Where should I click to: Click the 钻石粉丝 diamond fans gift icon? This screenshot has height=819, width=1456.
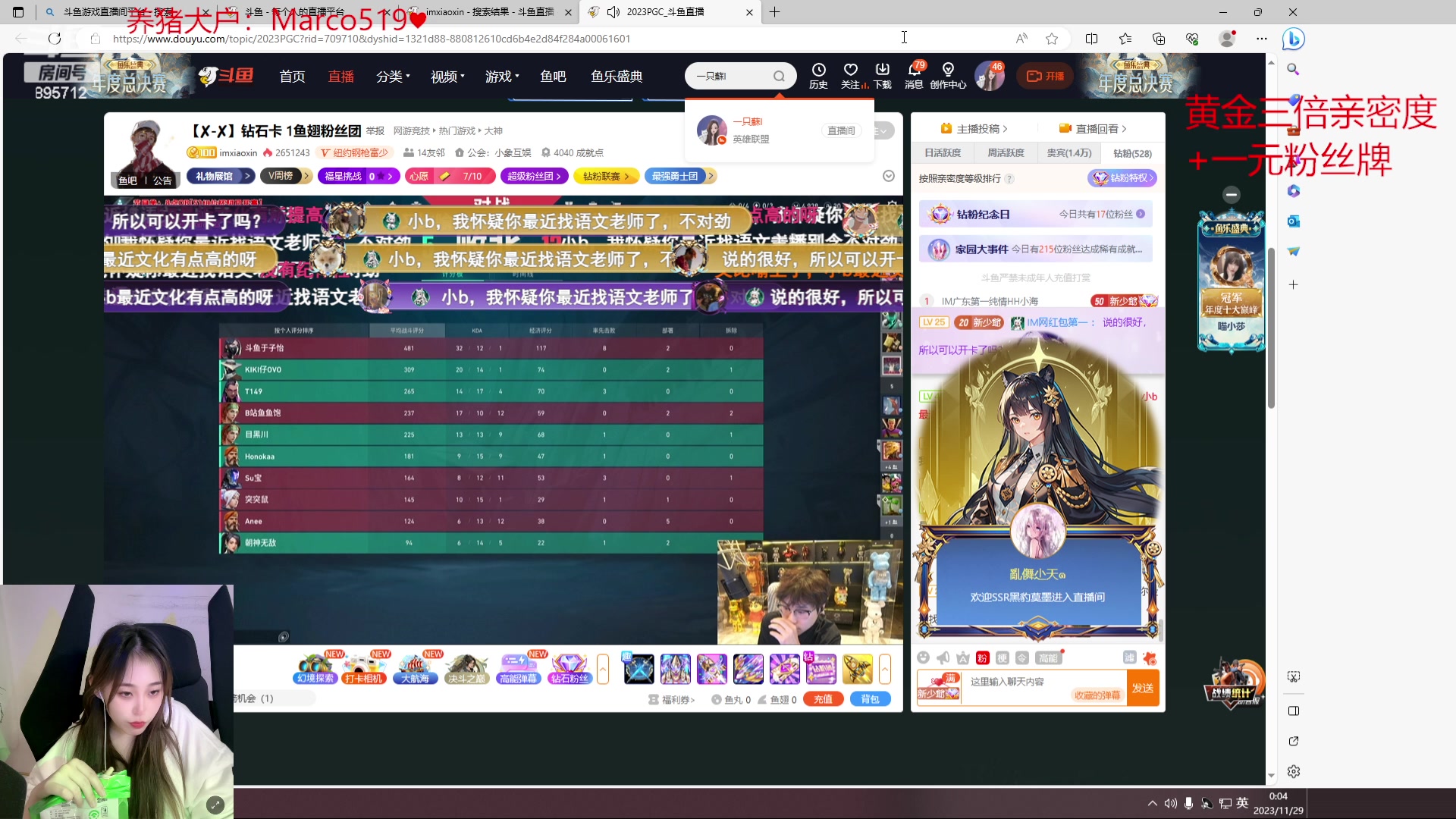coord(570,669)
